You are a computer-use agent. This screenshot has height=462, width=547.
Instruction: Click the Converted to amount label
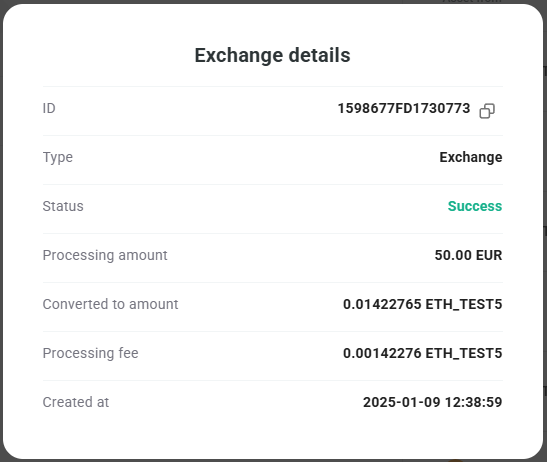pos(110,304)
